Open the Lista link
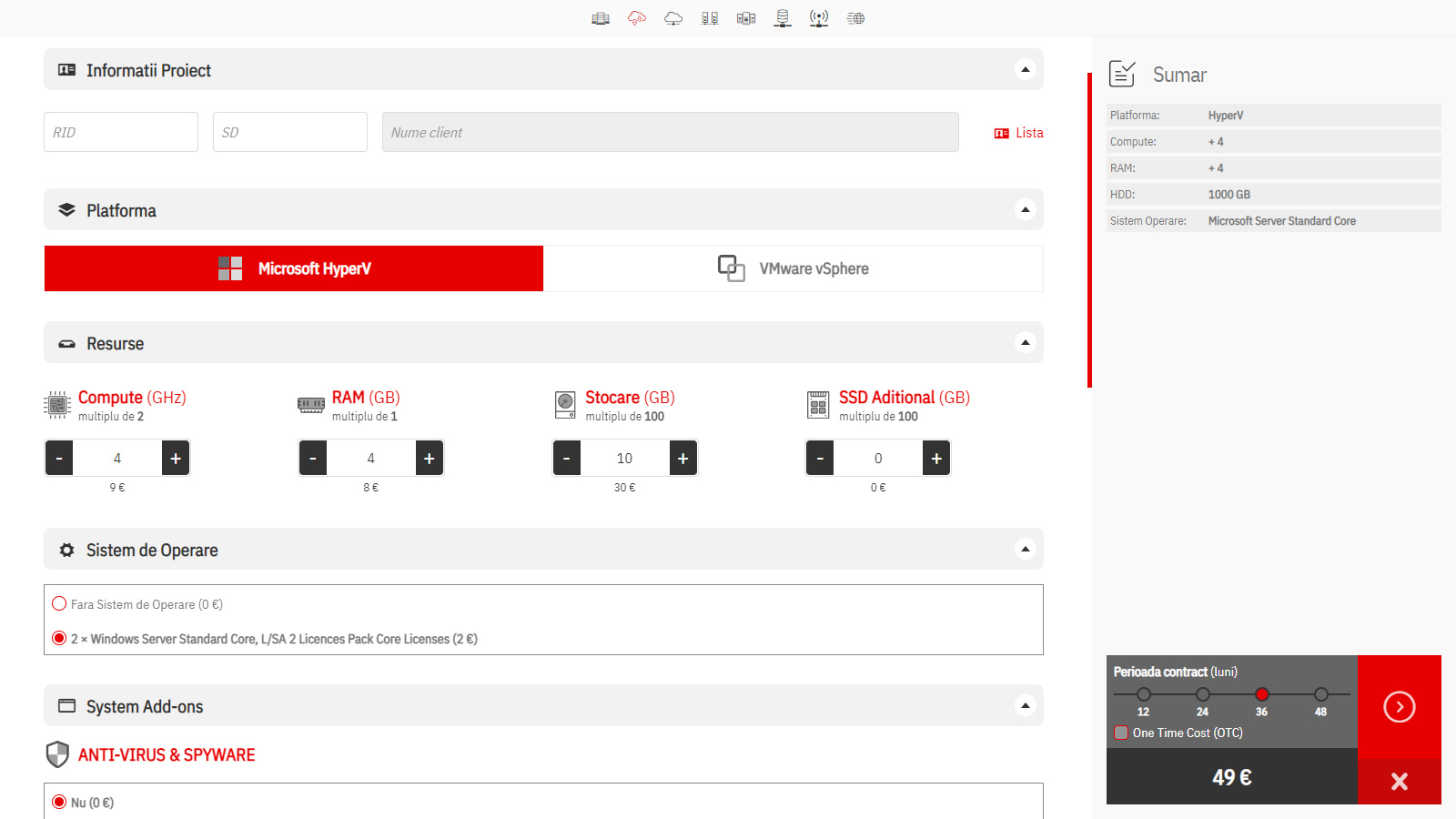This screenshot has height=819, width=1456. (1019, 133)
